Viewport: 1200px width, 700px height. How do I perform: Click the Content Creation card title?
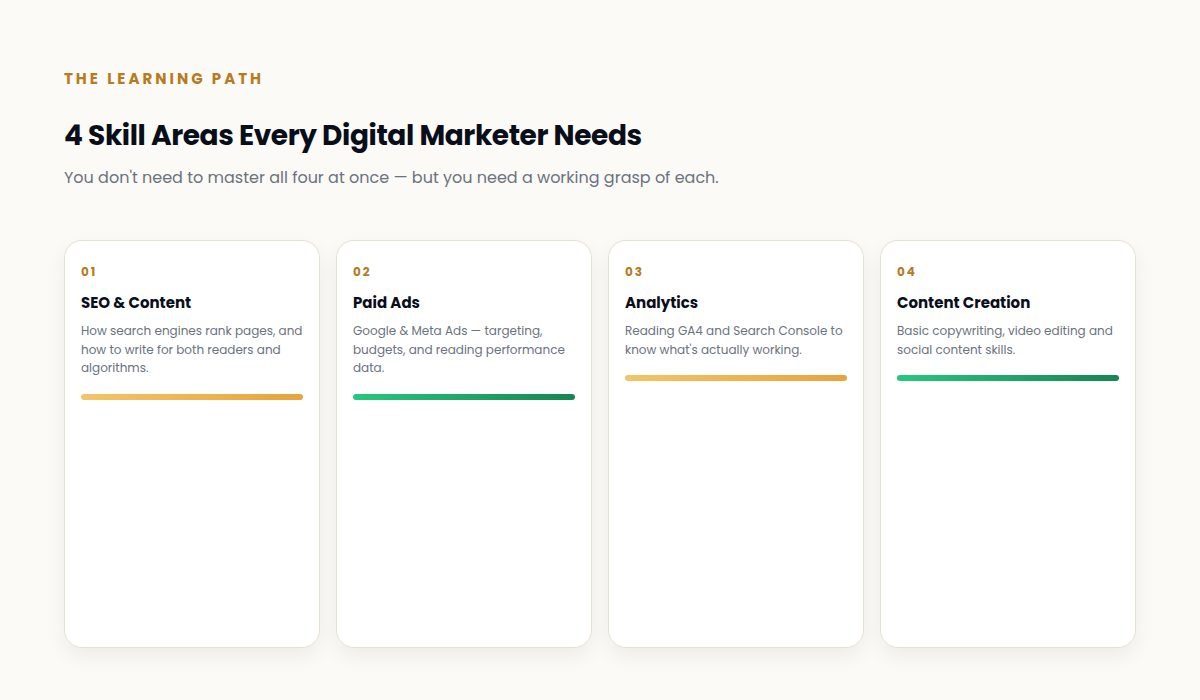pyautogui.click(x=963, y=302)
